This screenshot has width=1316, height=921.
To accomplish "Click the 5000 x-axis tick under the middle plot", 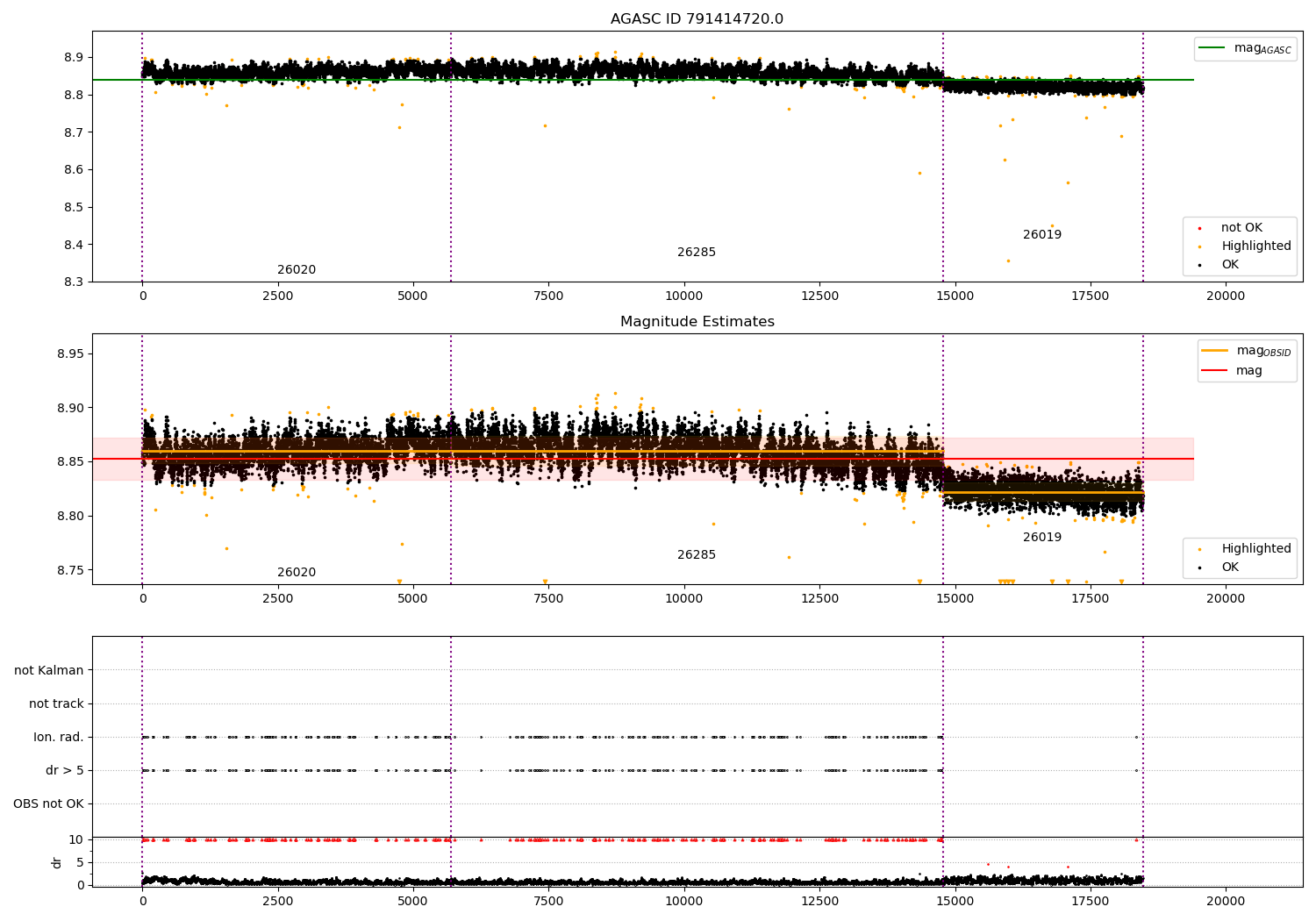I will coord(413,599).
